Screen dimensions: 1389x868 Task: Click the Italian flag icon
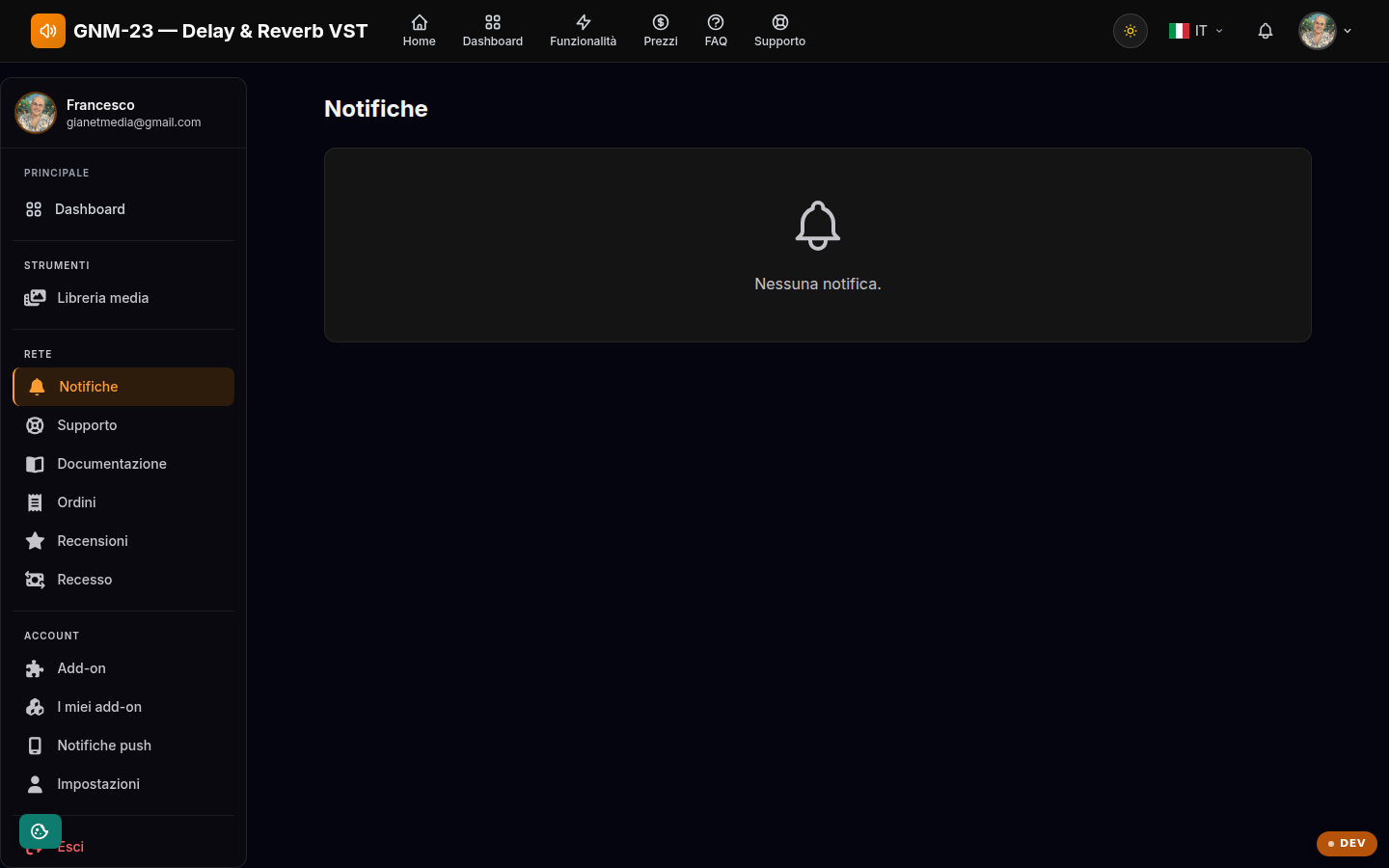coord(1179,31)
